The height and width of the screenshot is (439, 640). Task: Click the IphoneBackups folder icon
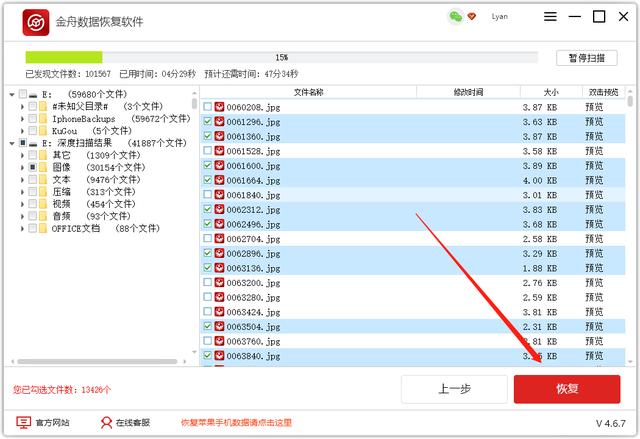click(x=43, y=119)
